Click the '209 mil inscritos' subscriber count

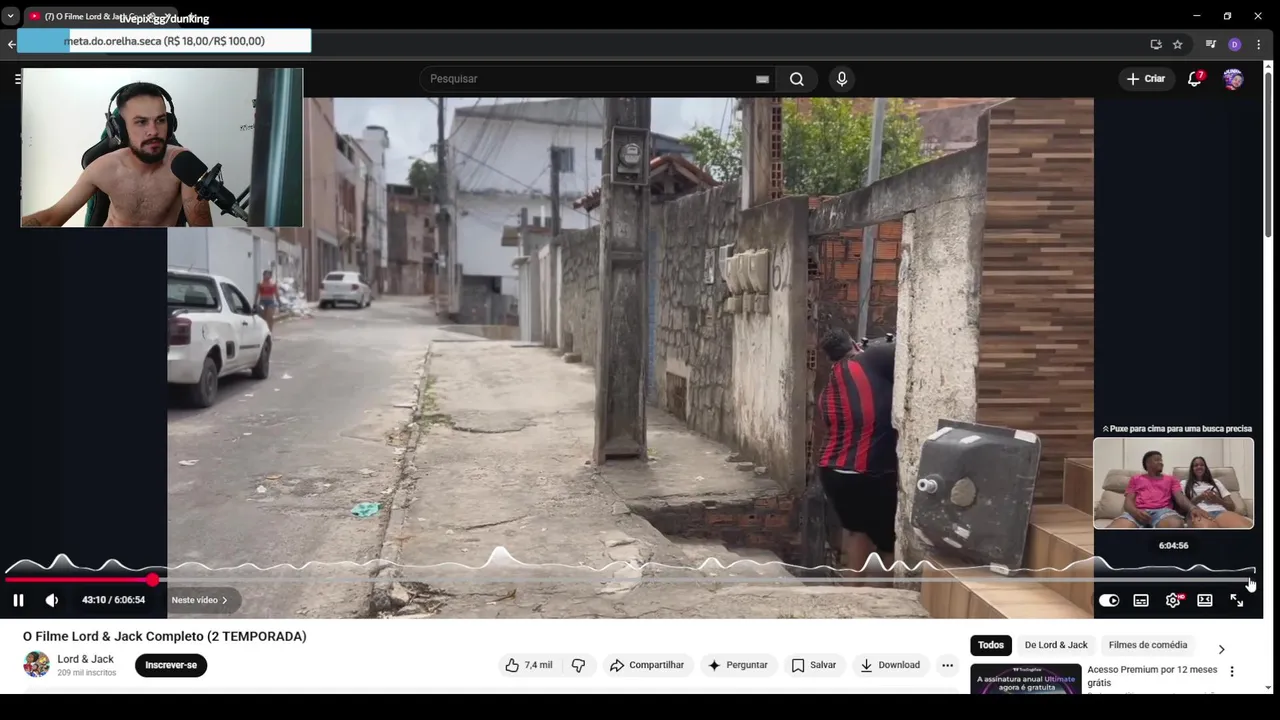86,673
